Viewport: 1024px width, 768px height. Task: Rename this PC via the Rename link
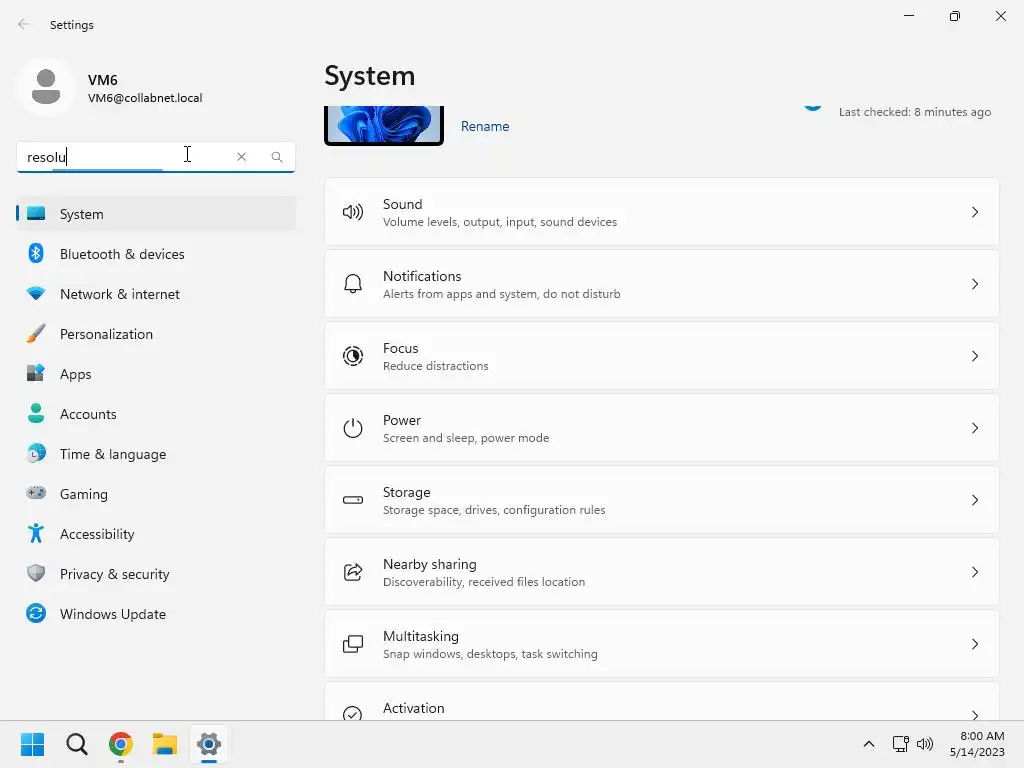[485, 126]
